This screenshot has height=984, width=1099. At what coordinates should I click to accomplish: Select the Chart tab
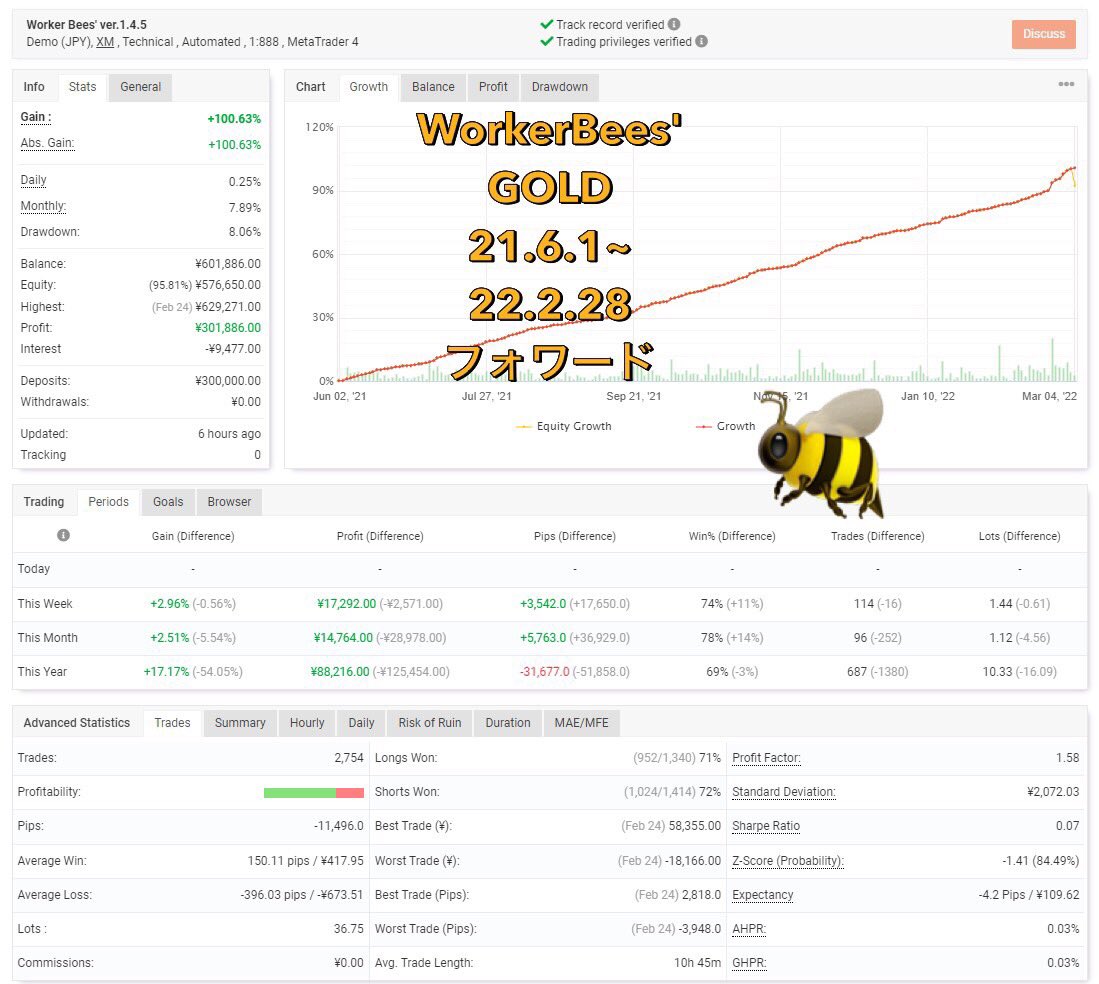(310, 87)
